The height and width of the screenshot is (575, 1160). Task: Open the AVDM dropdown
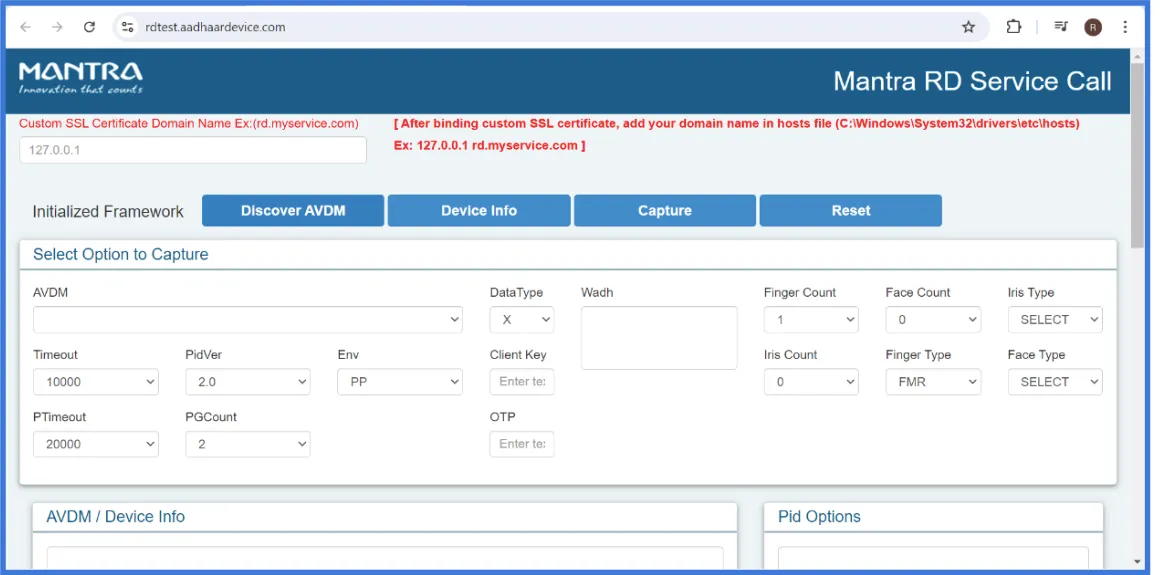[x=248, y=320]
